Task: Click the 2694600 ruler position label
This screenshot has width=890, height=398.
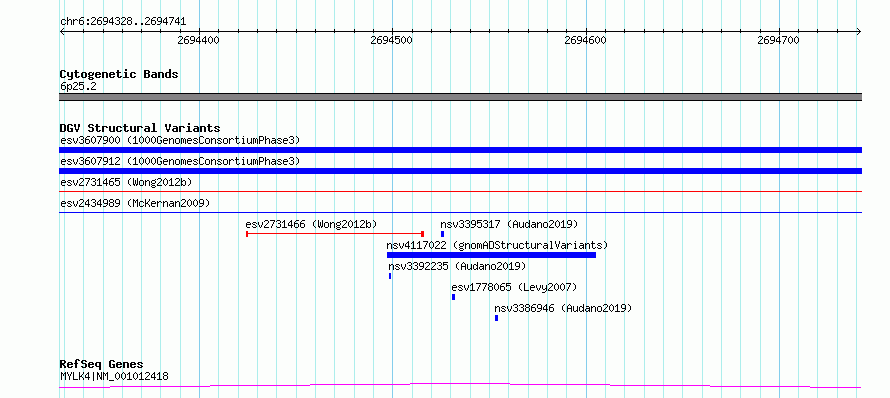Action: [586, 40]
